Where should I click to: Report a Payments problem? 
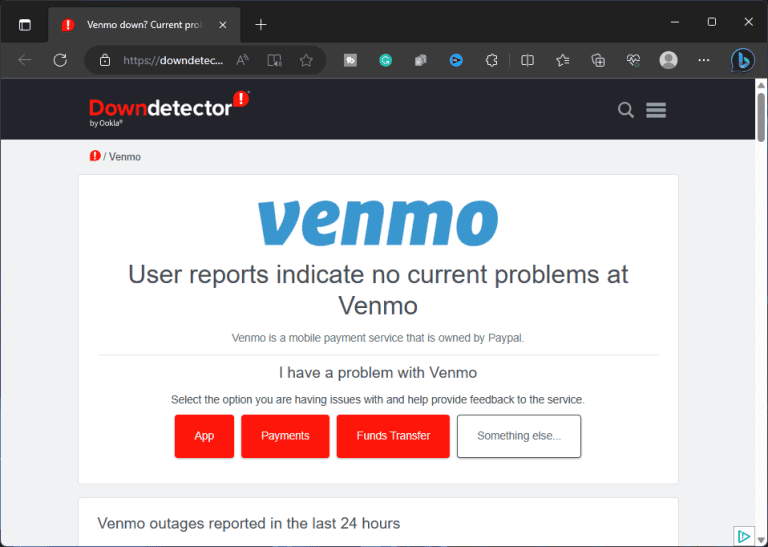[285, 436]
